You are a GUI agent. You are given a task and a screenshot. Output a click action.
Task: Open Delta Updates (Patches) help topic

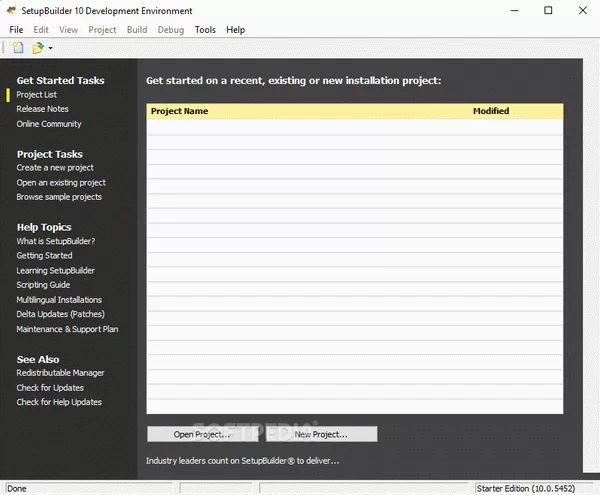tap(60, 314)
